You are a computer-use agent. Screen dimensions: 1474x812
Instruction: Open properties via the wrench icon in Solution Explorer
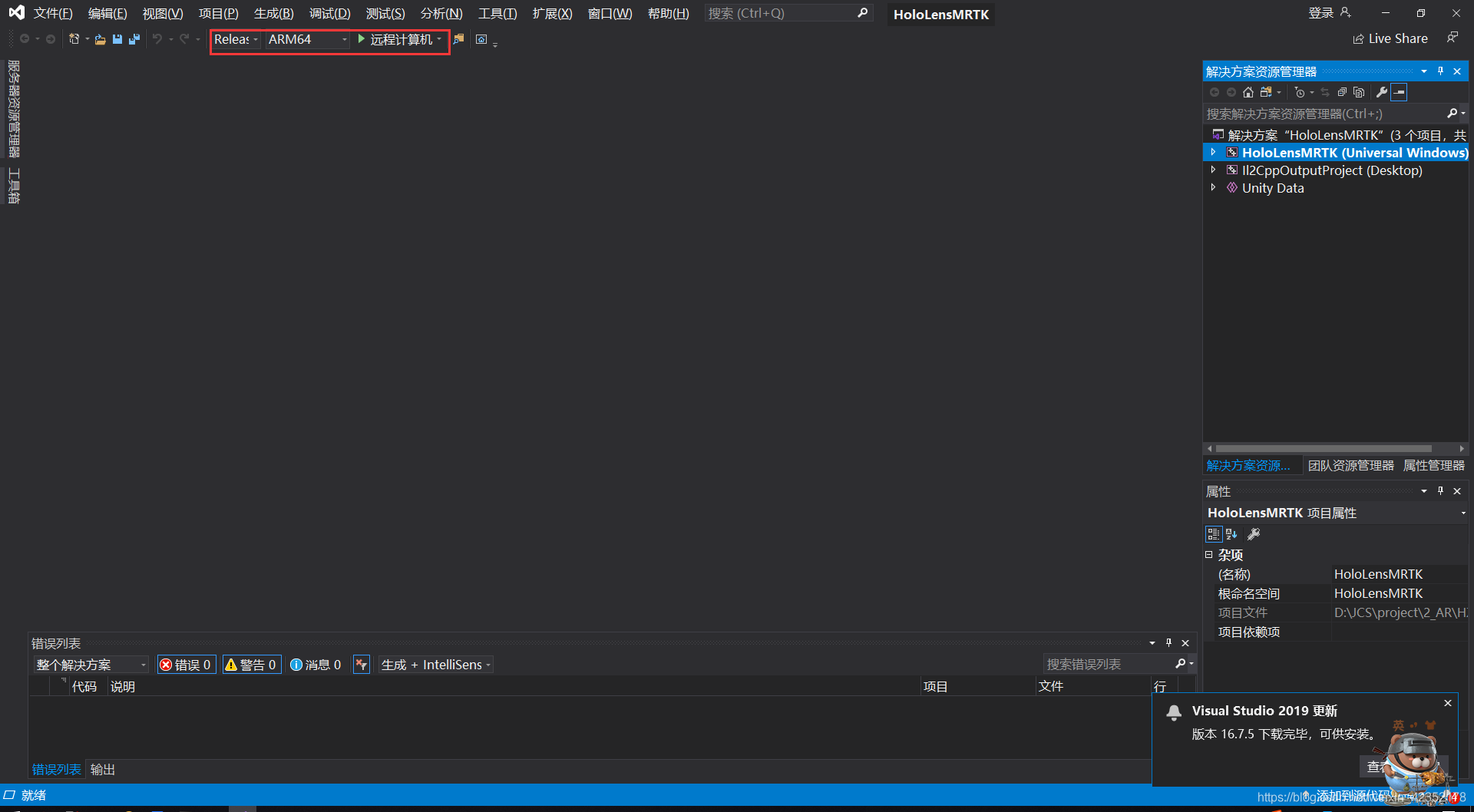click(1382, 92)
